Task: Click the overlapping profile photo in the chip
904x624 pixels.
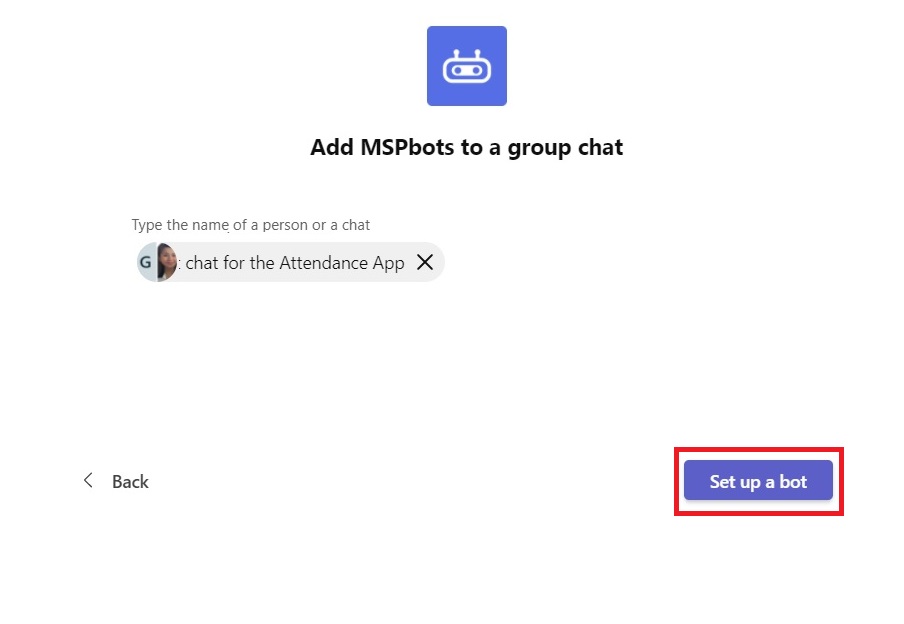Action: pos(165,261)
